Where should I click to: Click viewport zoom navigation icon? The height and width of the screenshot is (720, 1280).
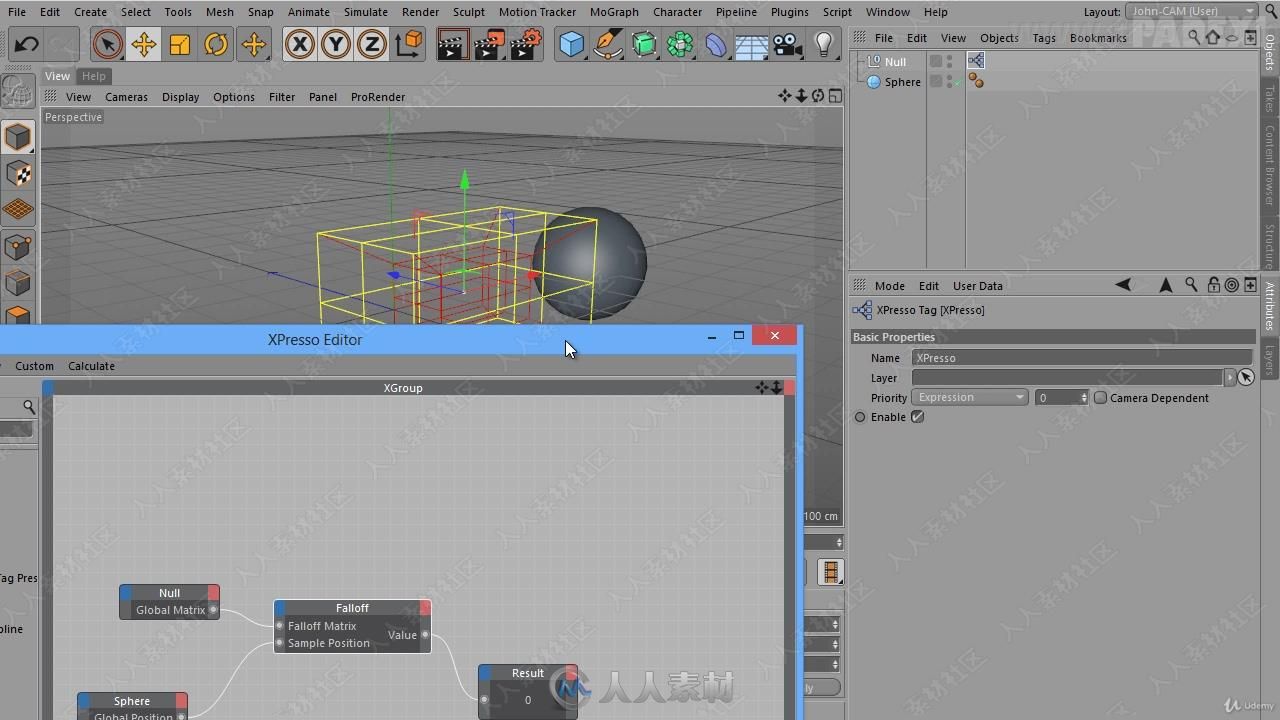point(801,96)
